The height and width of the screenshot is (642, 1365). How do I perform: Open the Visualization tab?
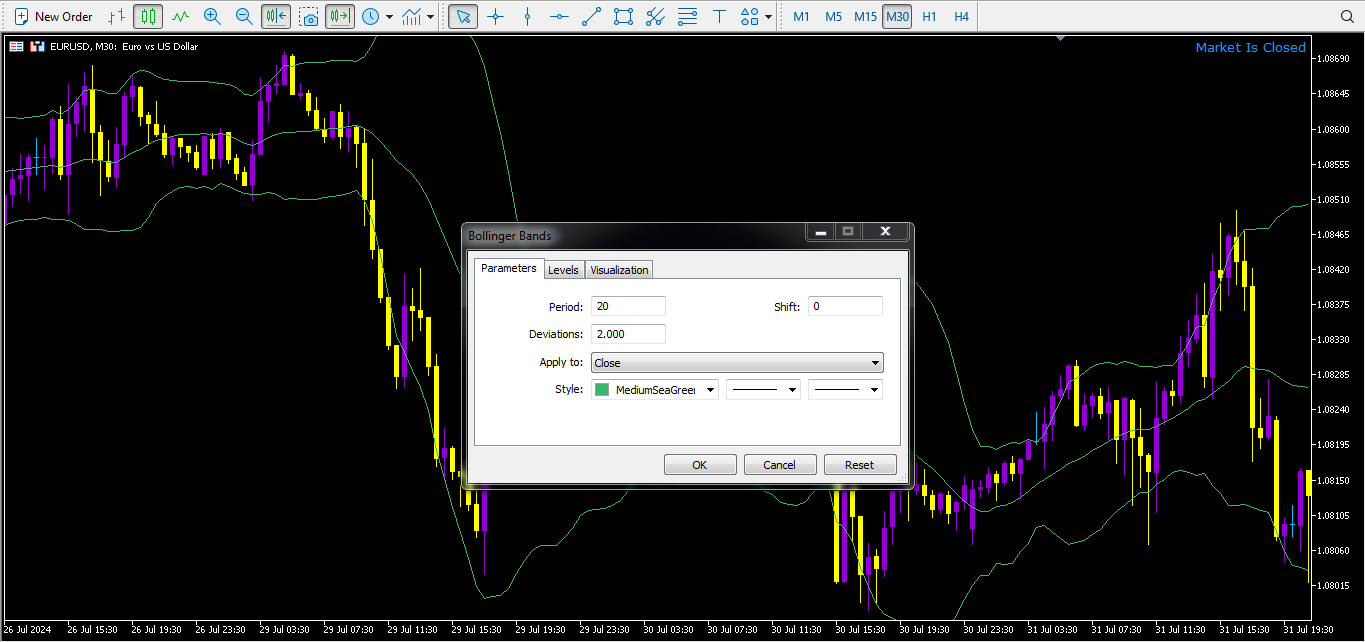619,270
